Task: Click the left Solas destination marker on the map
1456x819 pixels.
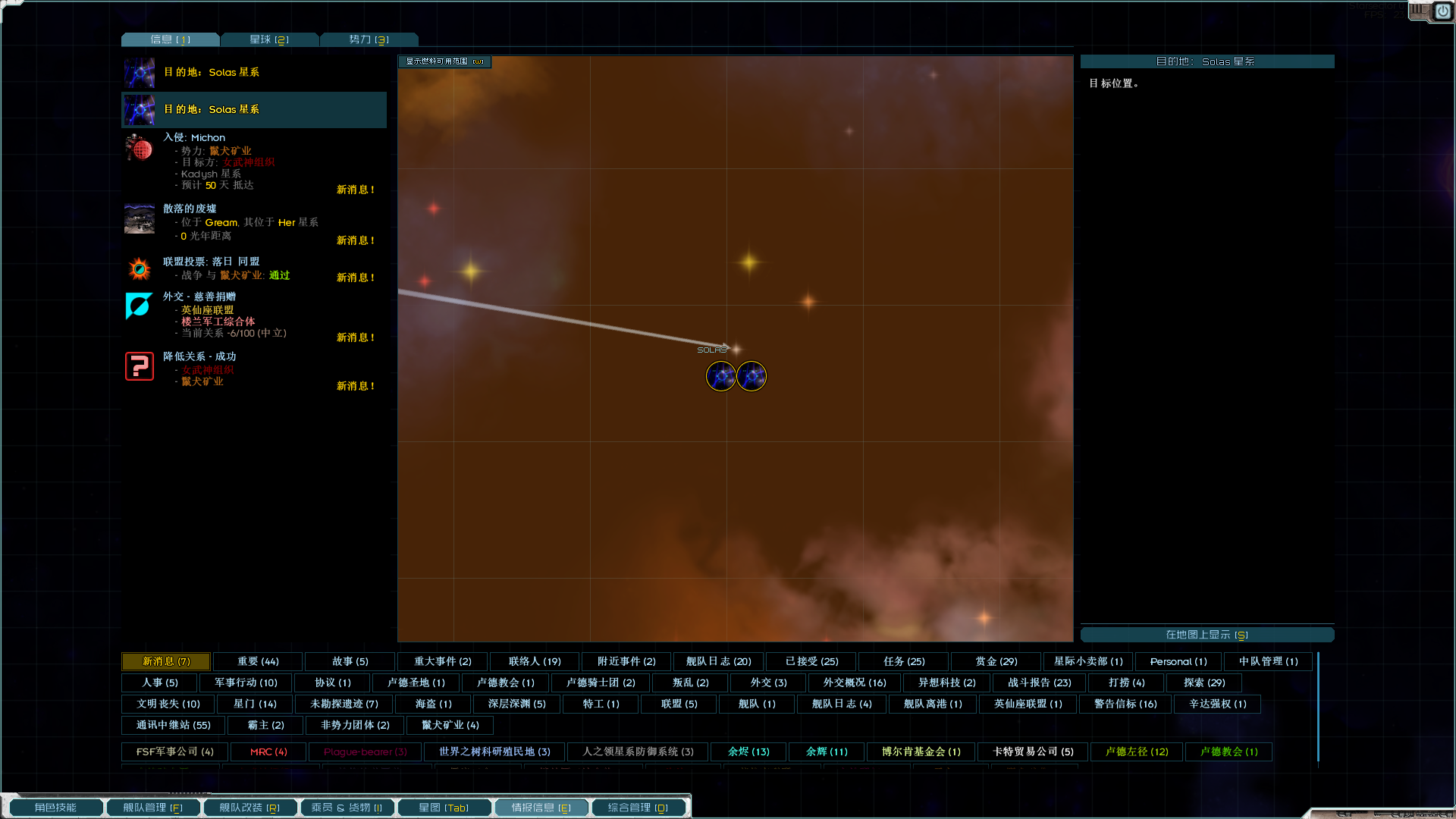Action: tap(720, 376)
